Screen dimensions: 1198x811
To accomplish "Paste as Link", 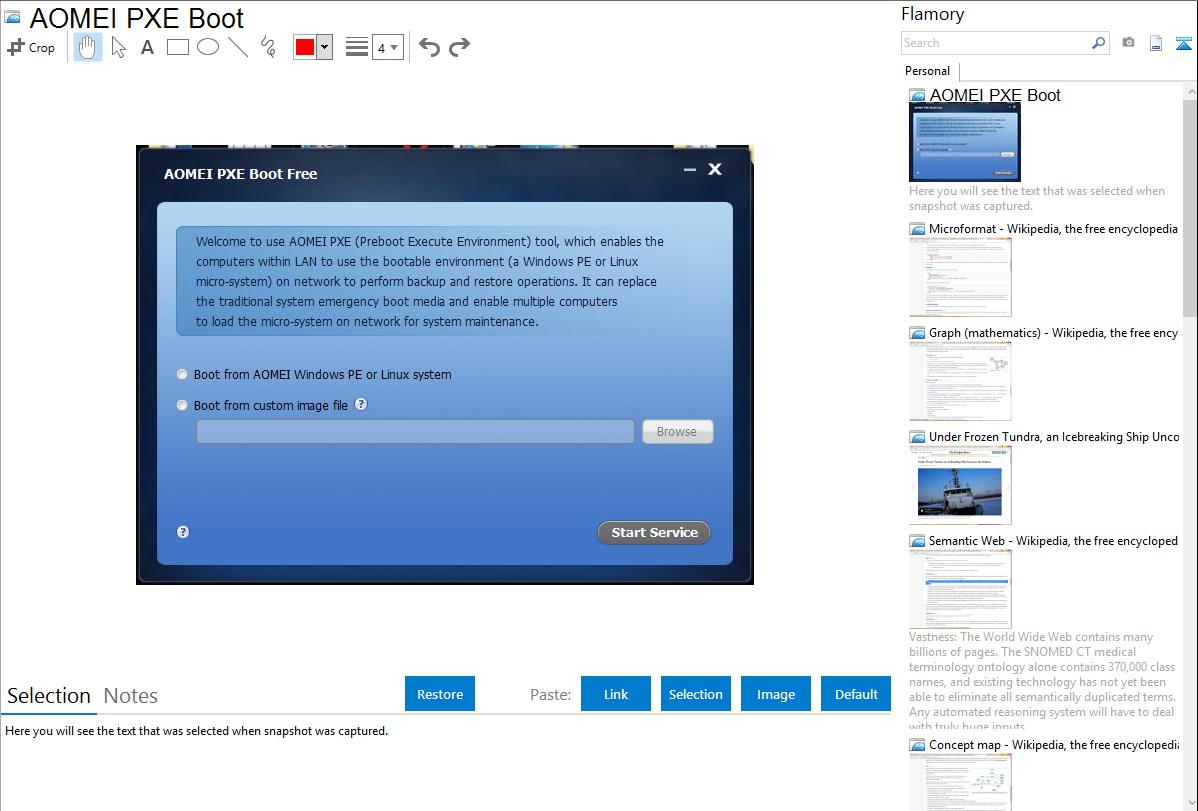I will pyautogui.click(x=616, y=694).
